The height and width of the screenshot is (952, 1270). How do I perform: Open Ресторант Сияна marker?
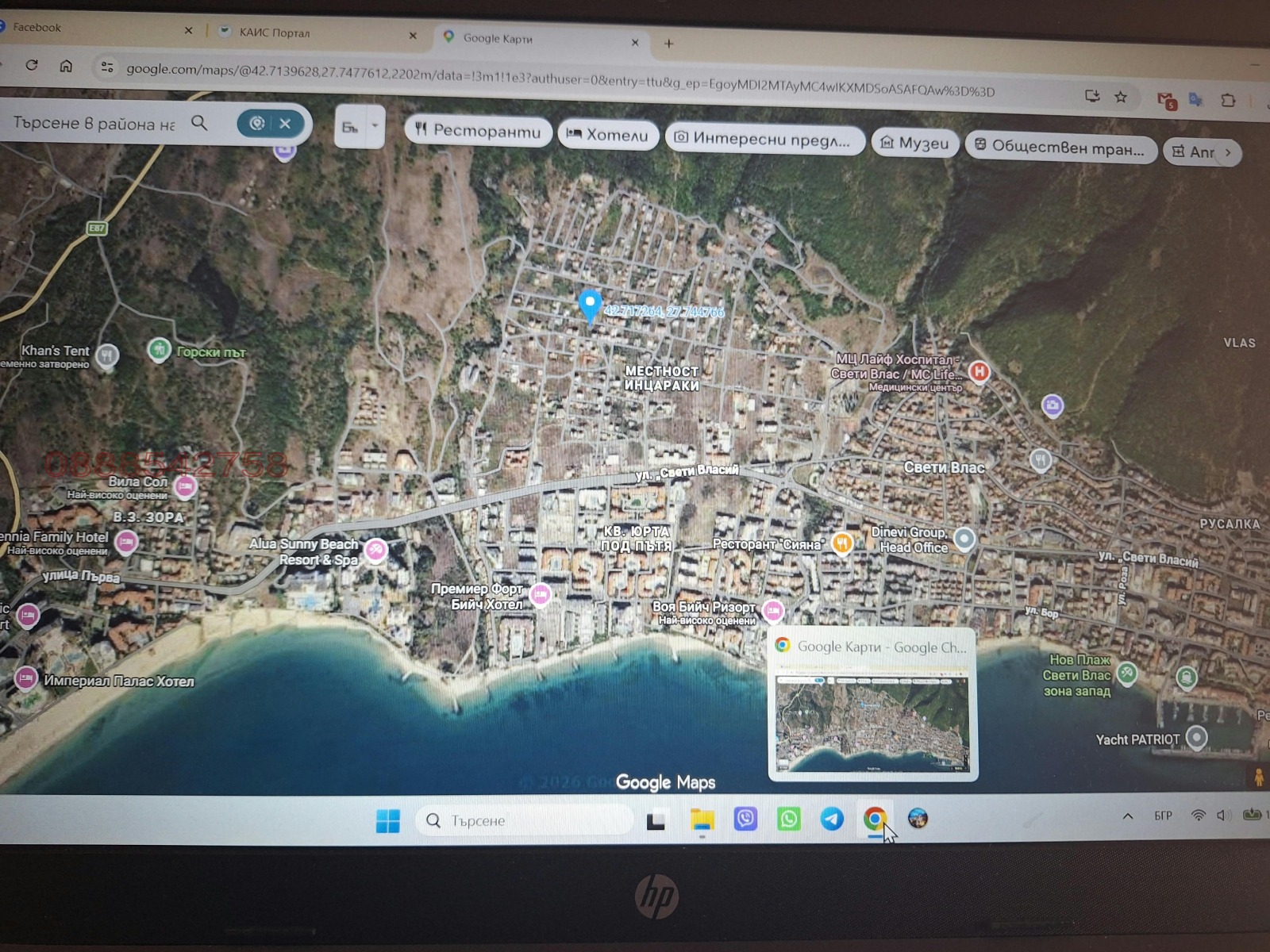coord(842,543)
